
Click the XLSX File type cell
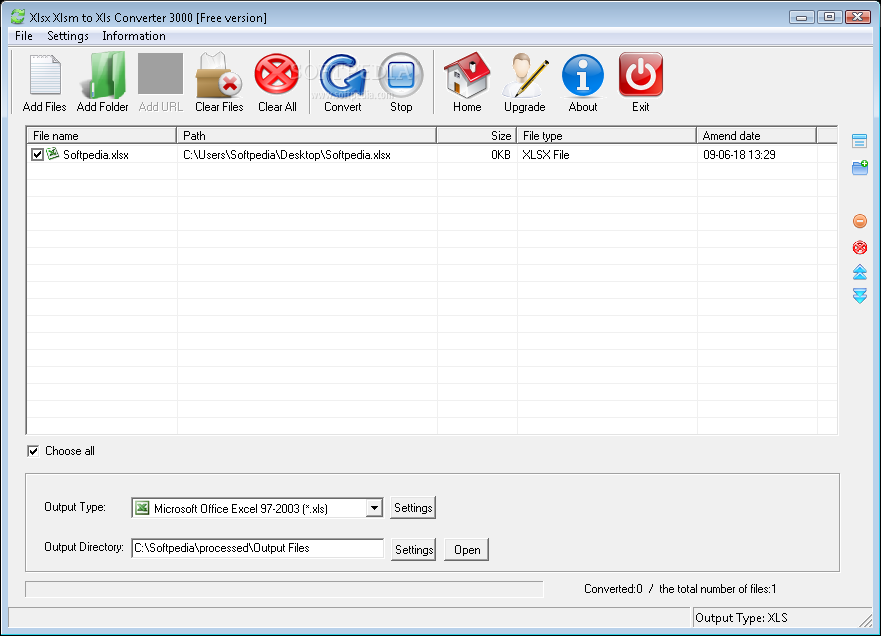[546, 155]
